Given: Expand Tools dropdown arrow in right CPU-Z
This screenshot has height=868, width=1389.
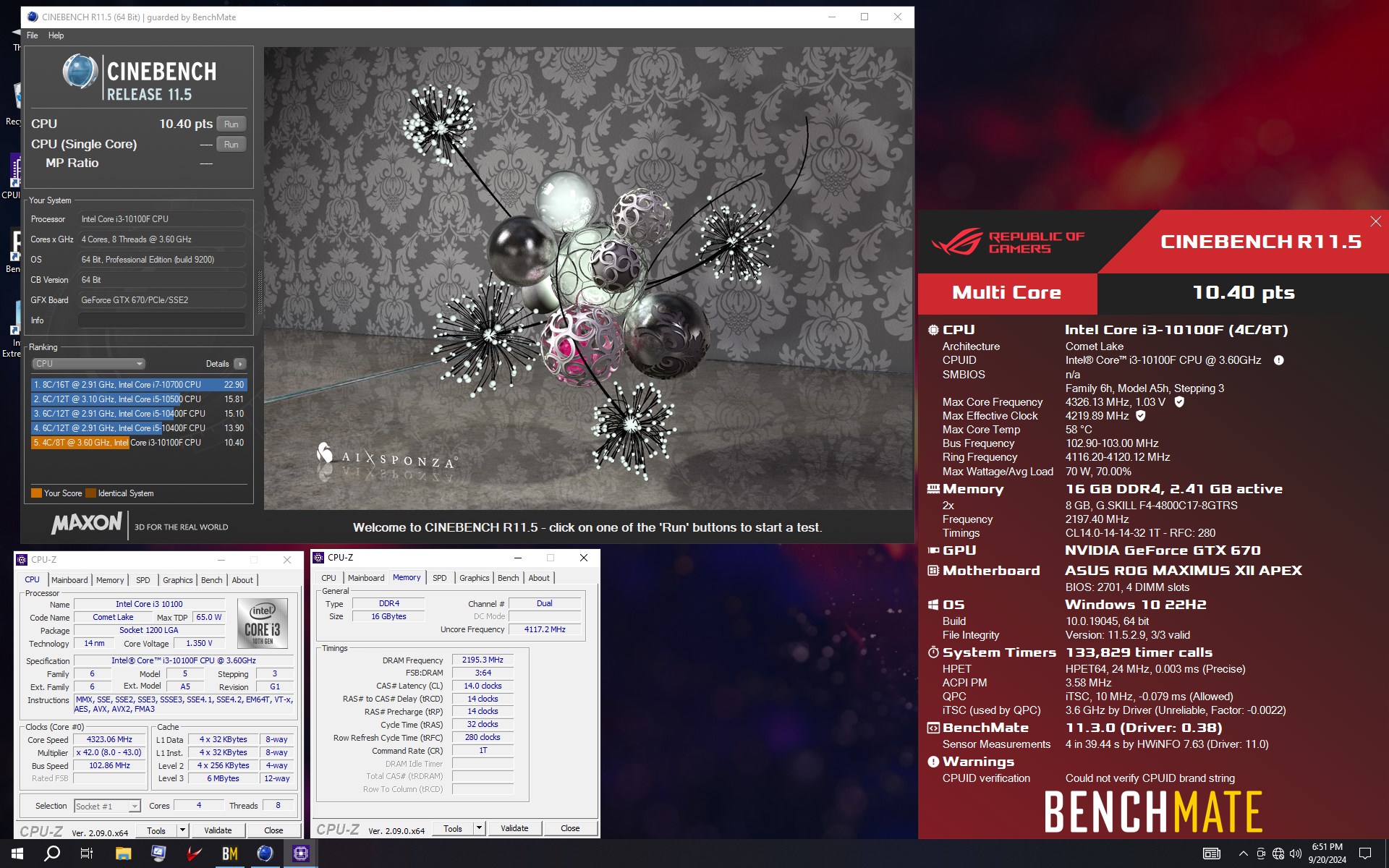Looking at the screenshot, I should pyautogui.click(x=480, y=828).
